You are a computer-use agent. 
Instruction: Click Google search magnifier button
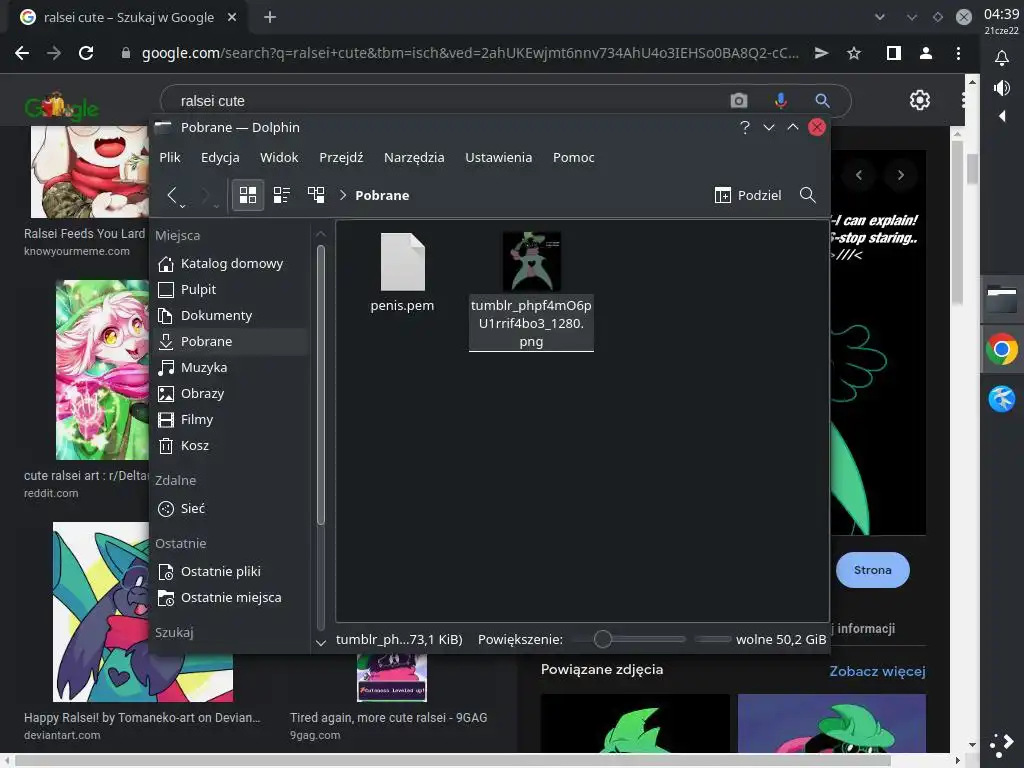[822, 101]
